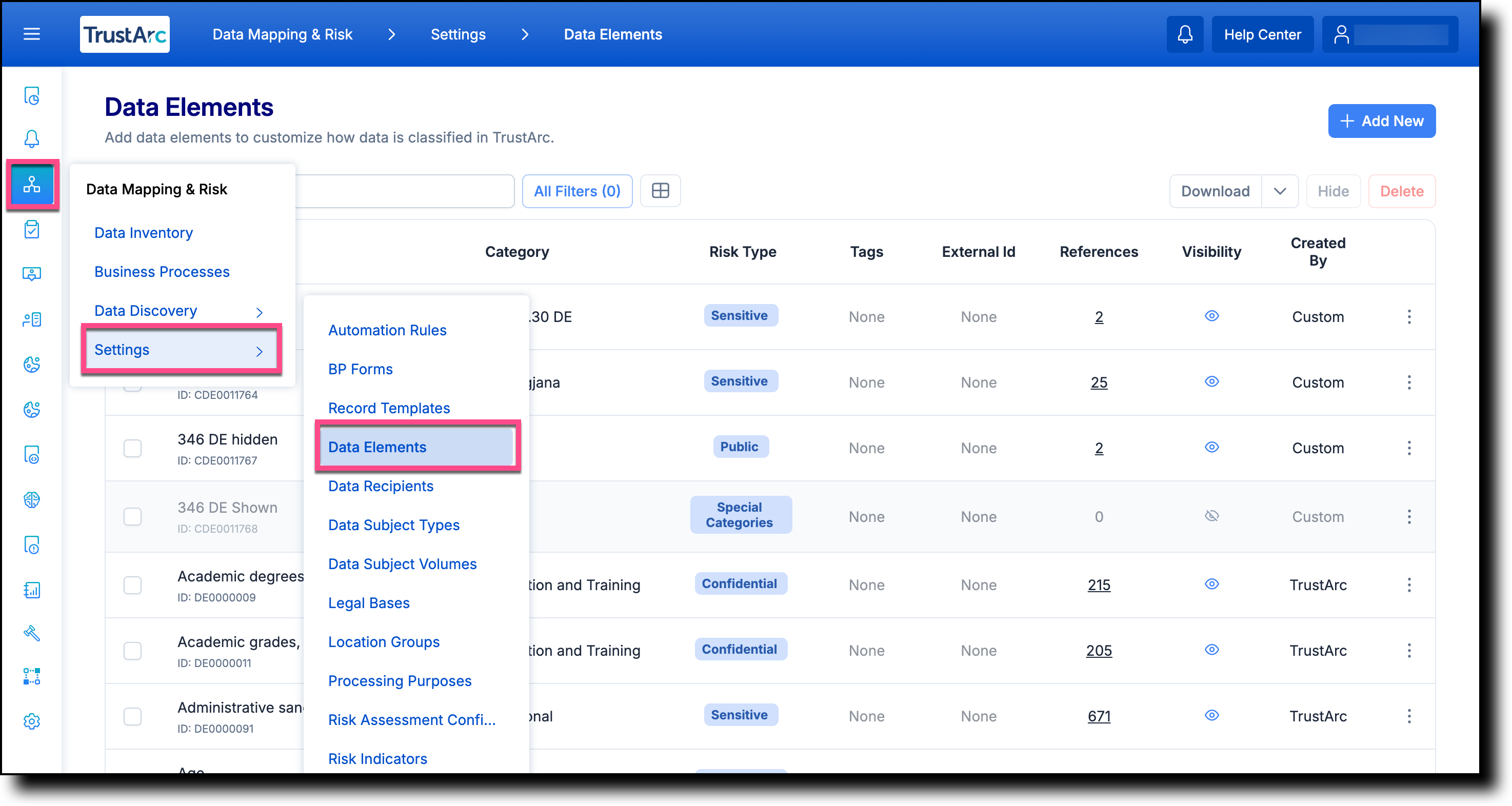Open the kebab menu for Academic degrees row

point(1409,585)
